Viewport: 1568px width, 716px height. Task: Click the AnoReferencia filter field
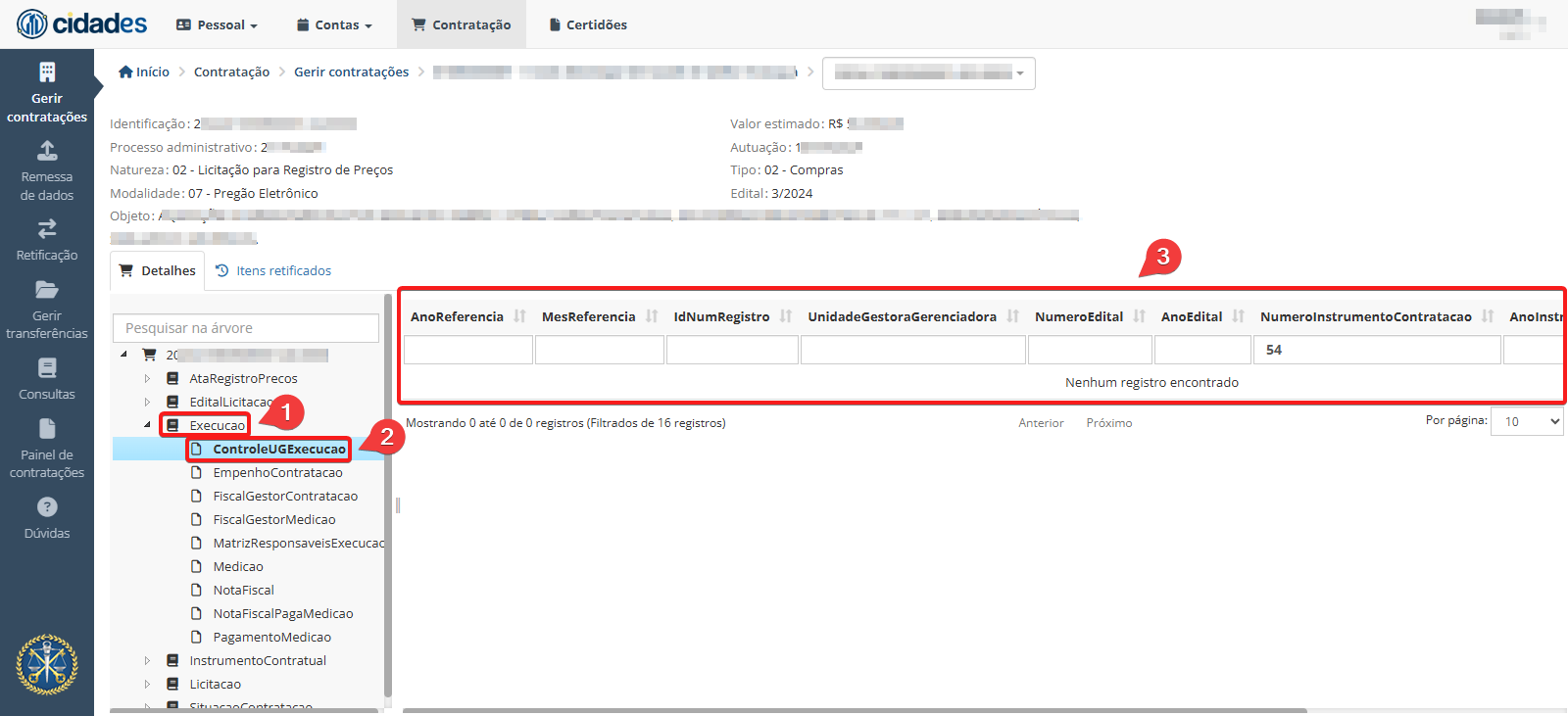[468, 350]
